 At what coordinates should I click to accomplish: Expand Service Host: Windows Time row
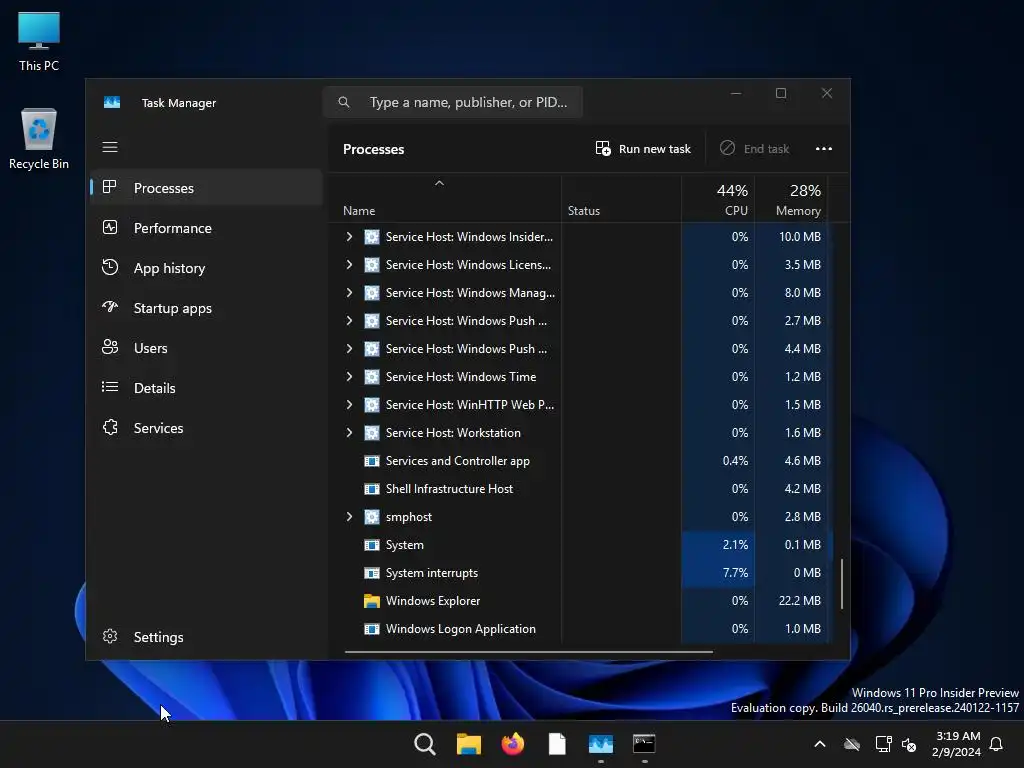click(349, 376)
